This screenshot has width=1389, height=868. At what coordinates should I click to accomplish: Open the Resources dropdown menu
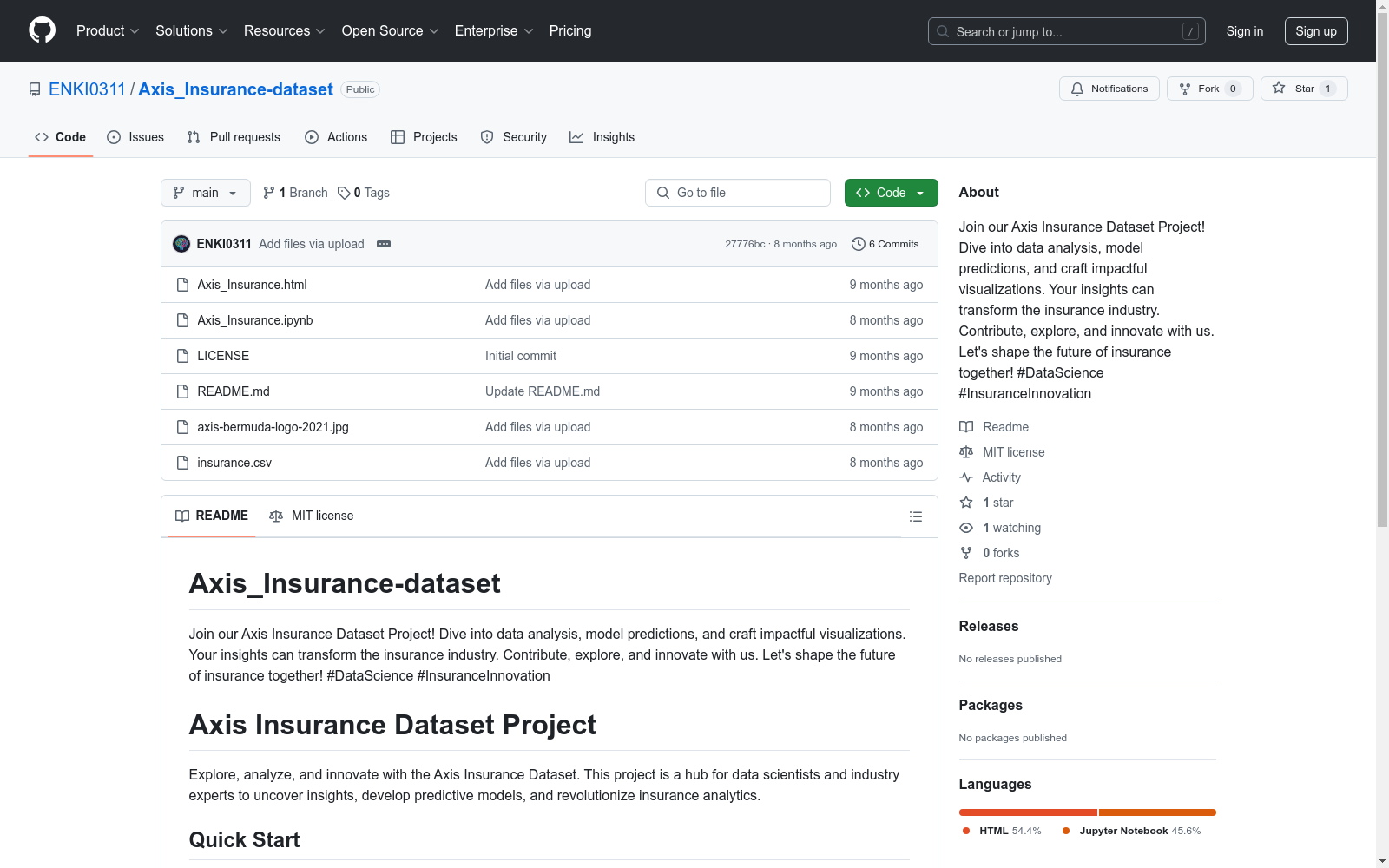tap(285, 30)
